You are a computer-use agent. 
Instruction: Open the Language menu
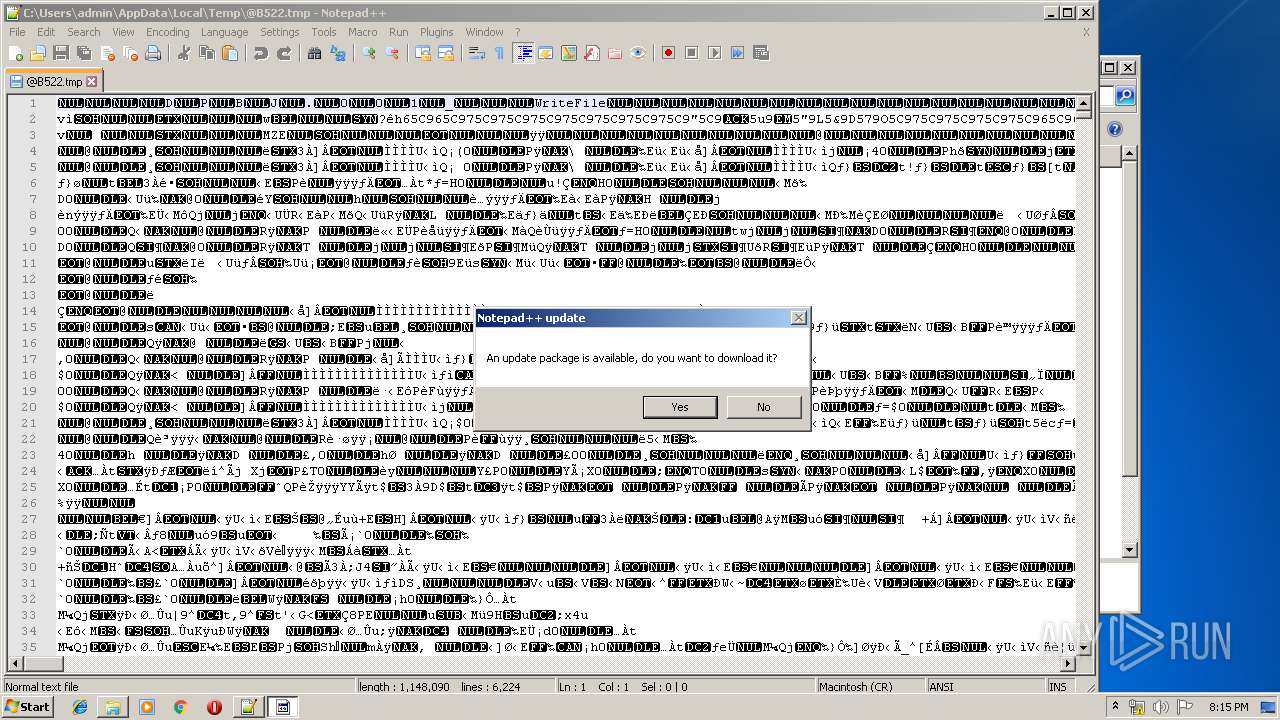pyautogui.click(x=224, y=32)
